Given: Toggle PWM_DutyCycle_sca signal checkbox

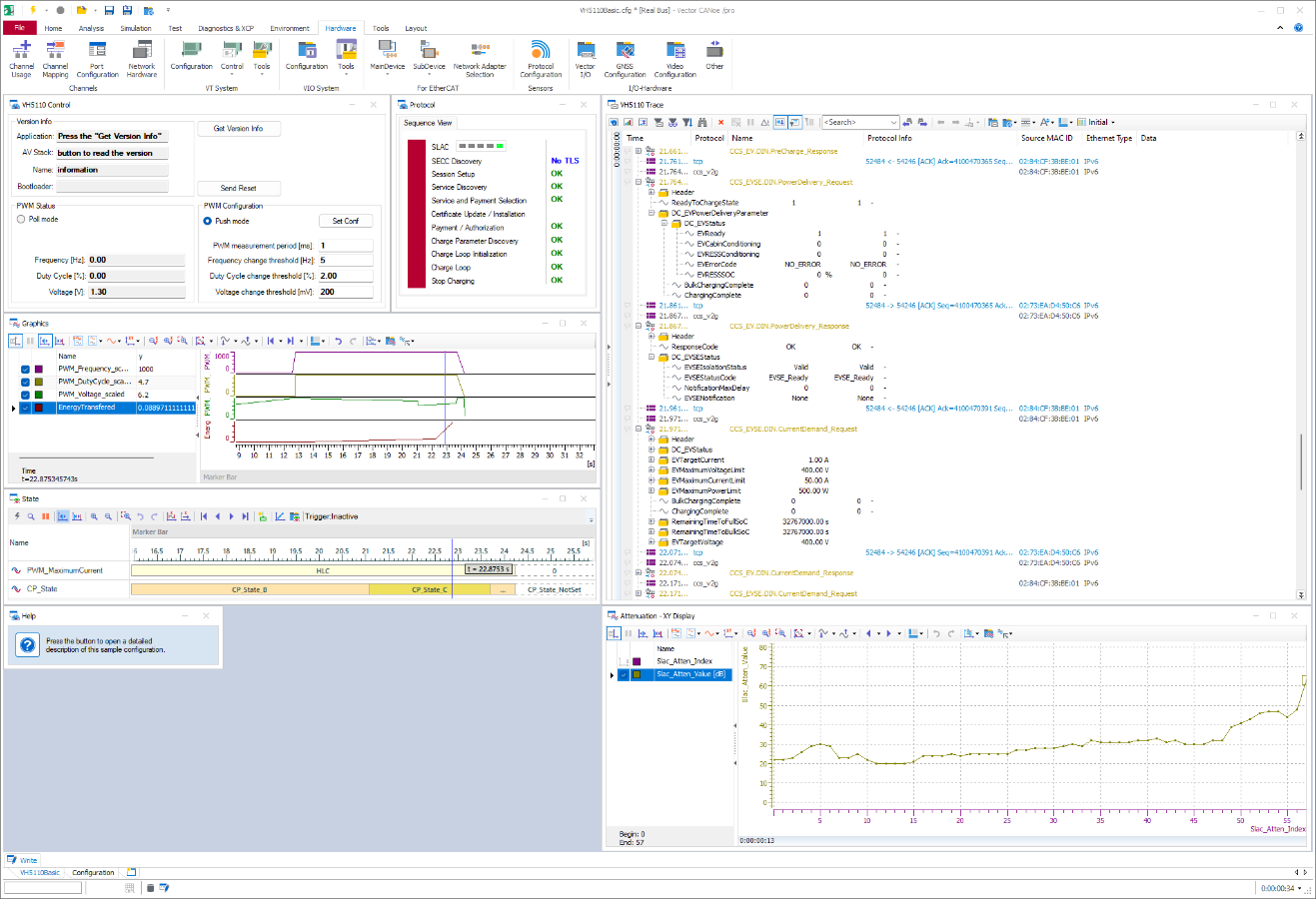Looking at the screenshot, I should click(25, 382).
